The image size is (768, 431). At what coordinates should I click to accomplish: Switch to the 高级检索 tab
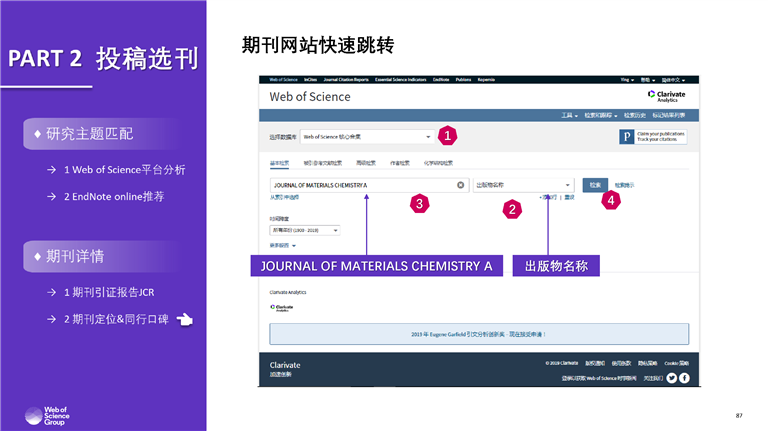[x=365, y=163]
